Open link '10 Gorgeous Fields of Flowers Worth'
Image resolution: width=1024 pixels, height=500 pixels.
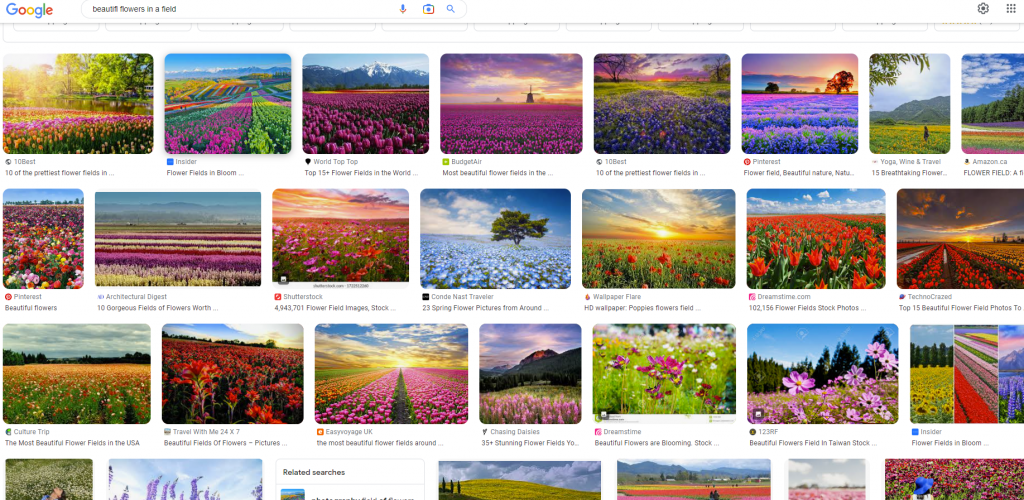click(x=157, y=308)
